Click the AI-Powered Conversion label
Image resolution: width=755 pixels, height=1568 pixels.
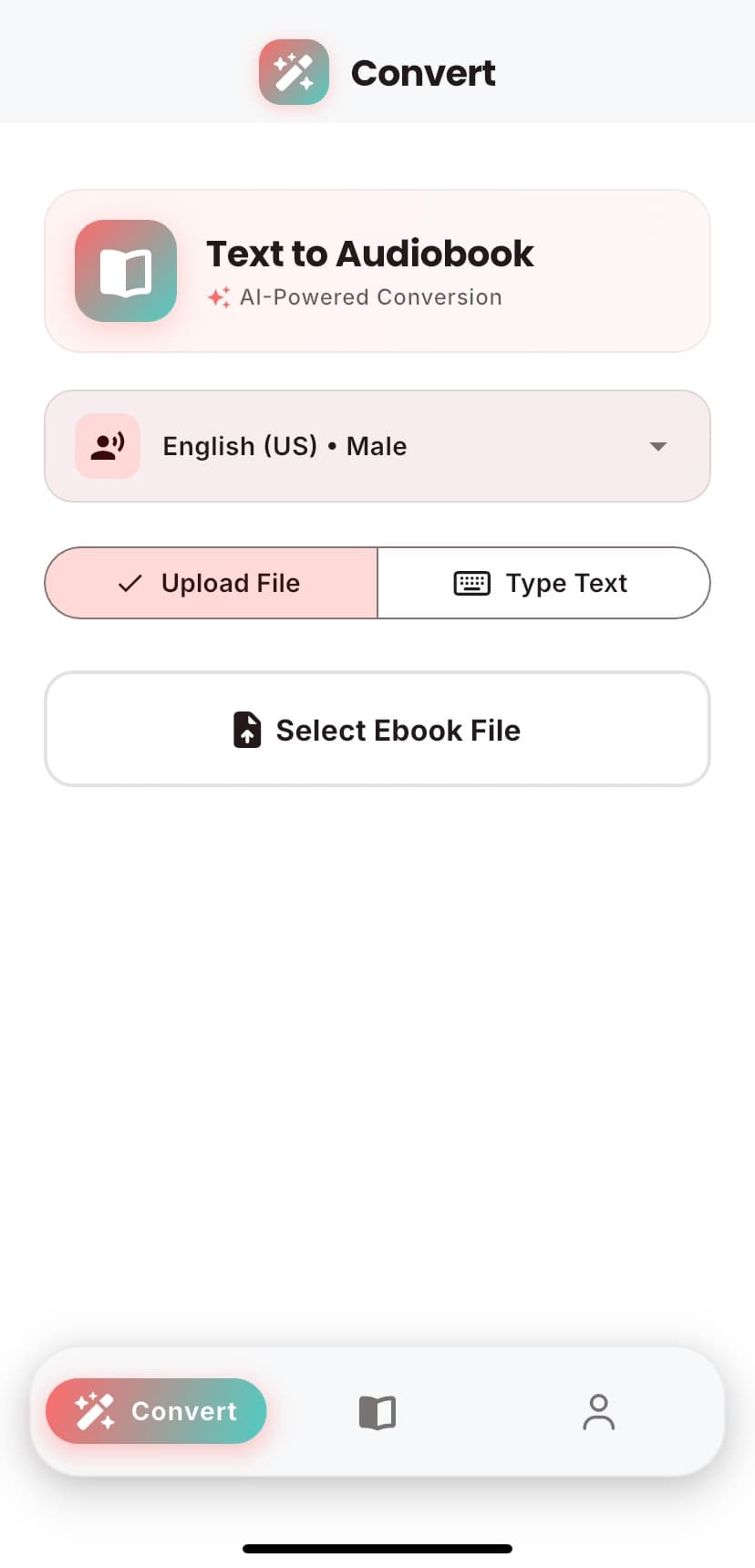tap(370, 296)
